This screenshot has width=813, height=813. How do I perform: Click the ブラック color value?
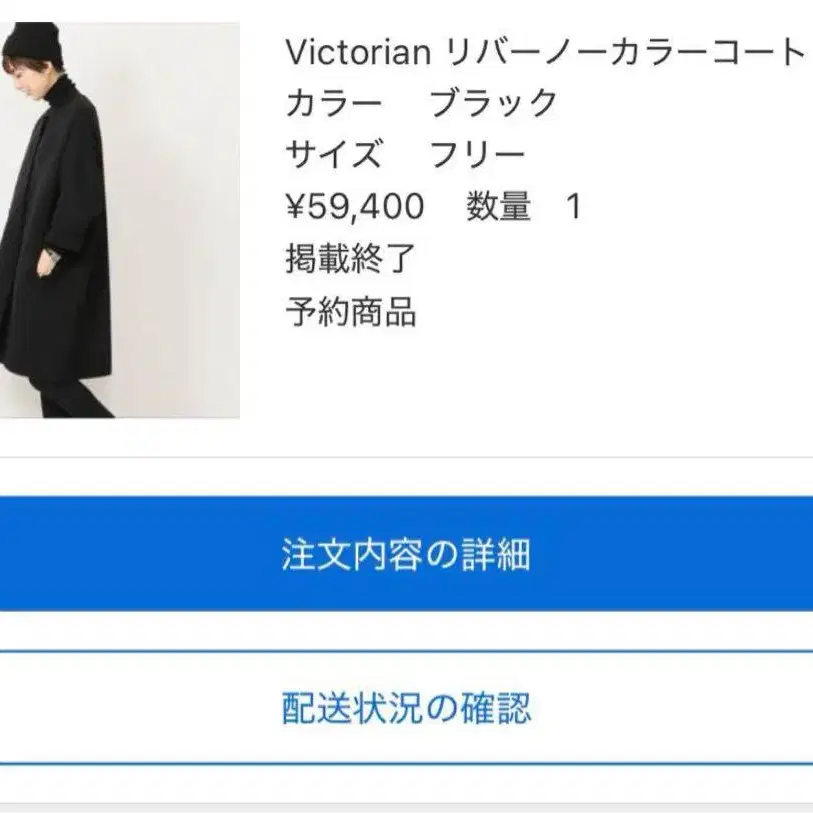point(494,103)
